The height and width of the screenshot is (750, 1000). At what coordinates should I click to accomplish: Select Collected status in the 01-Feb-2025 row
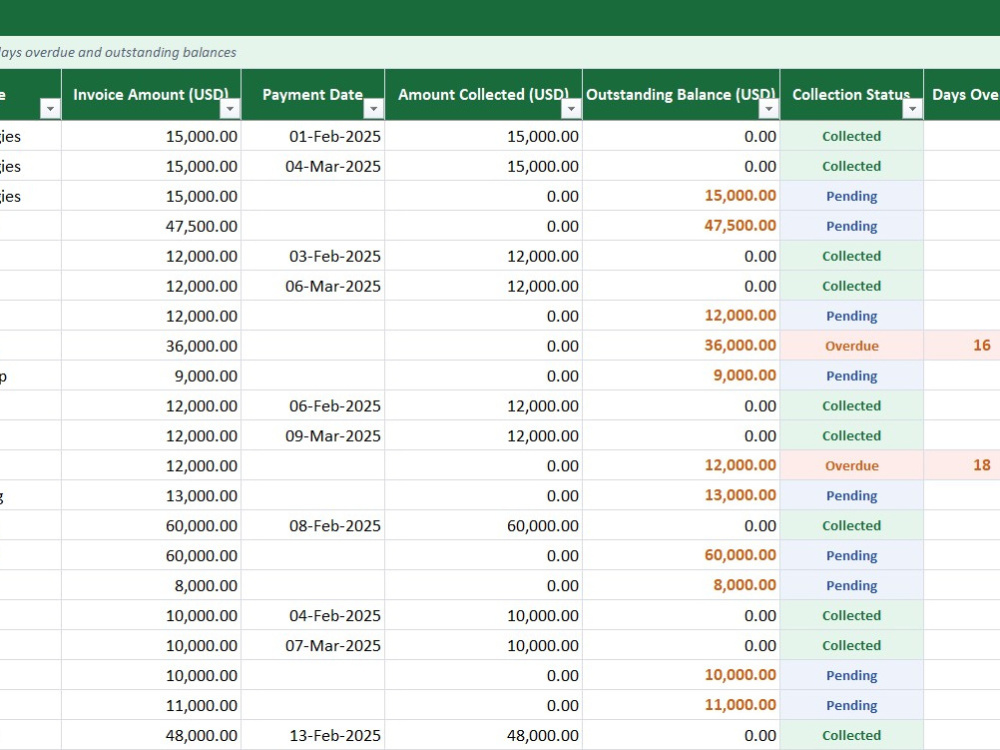(x=851, y=136)
